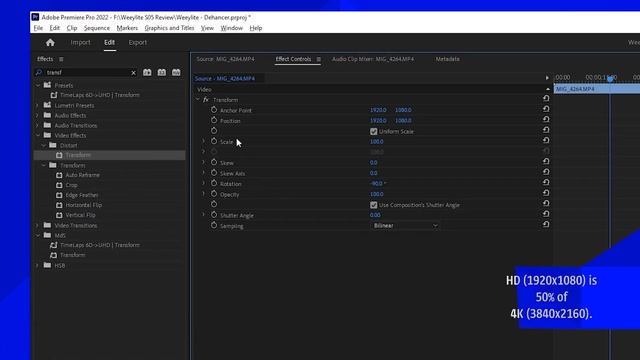Reset the Skew Axis parameter

click(x=546, y=172)
